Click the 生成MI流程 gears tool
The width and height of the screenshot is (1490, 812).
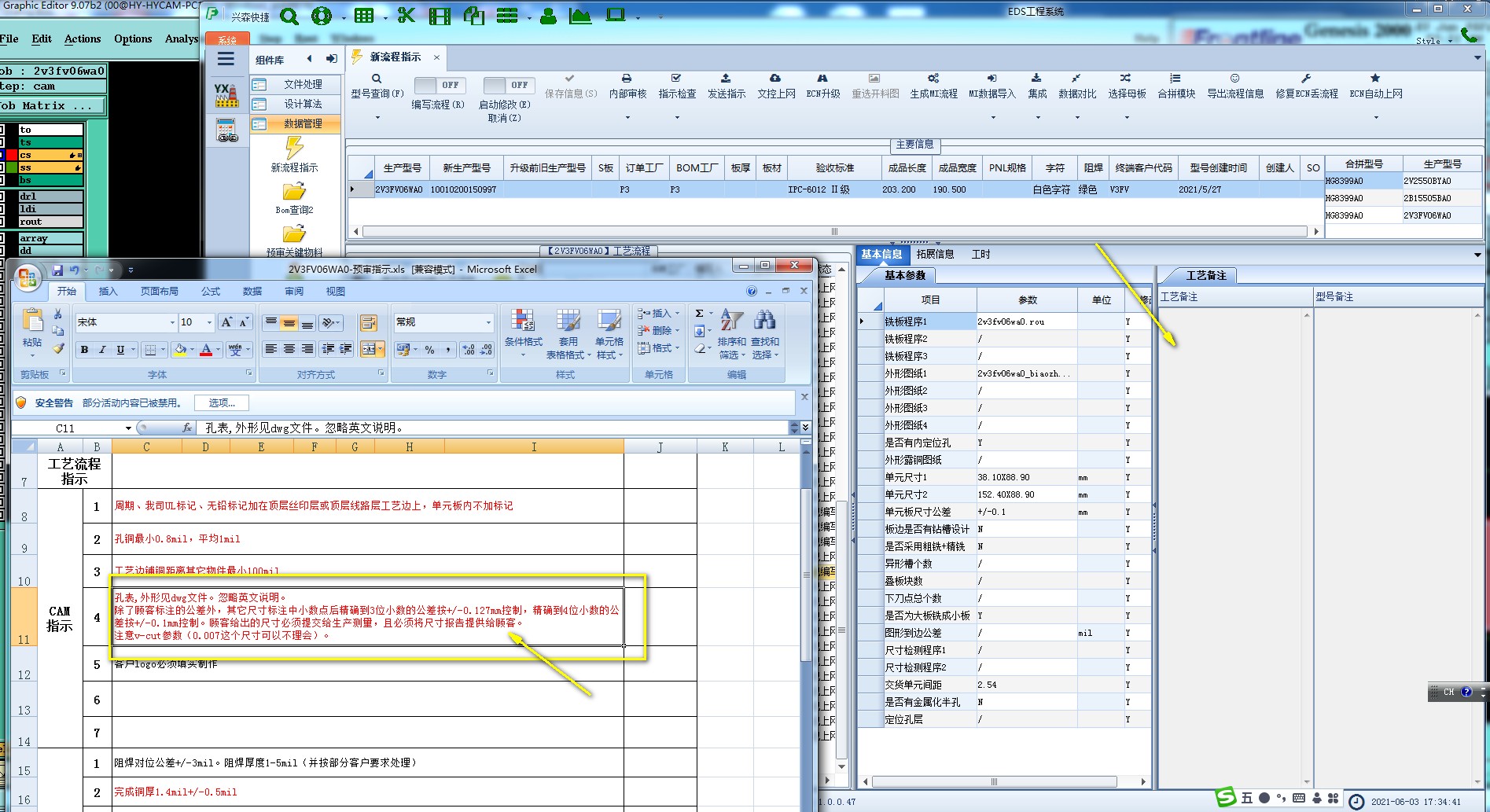click(933, 86)
